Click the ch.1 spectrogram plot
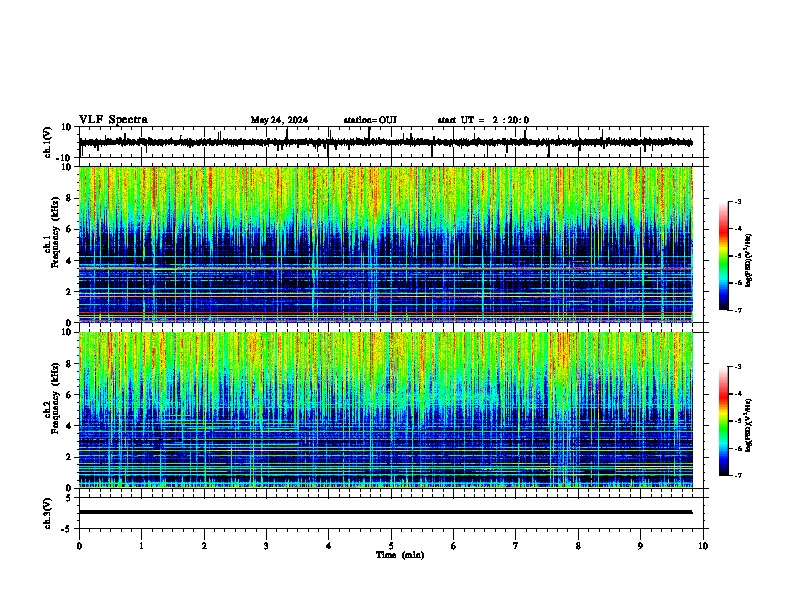This screenshot has height=612, width=792. 386,244
